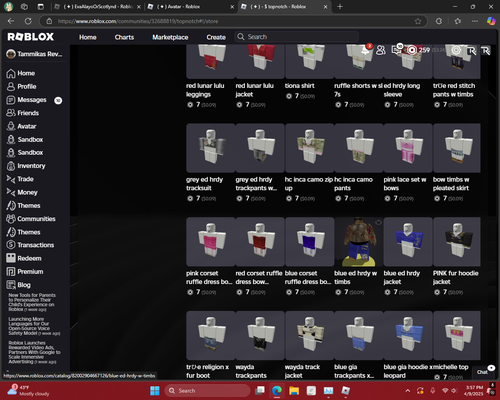Click the Roblox search field

(x=297, y=37)
